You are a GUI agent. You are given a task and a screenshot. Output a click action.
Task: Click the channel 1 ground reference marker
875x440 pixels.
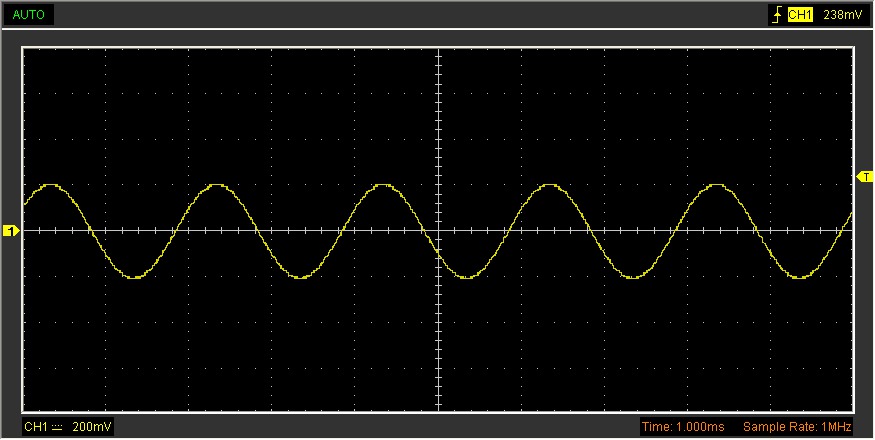11,232
